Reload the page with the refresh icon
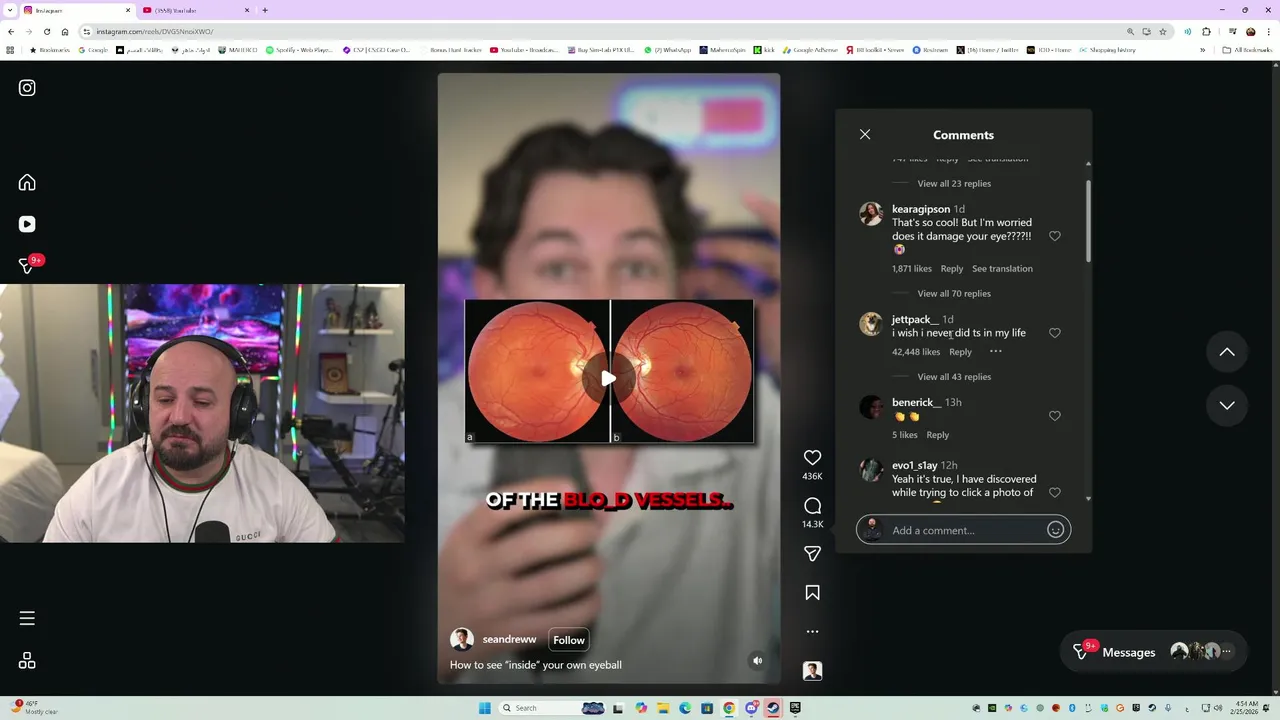The height and width of the screenshot is (720, 1280). tap(46, 31)
